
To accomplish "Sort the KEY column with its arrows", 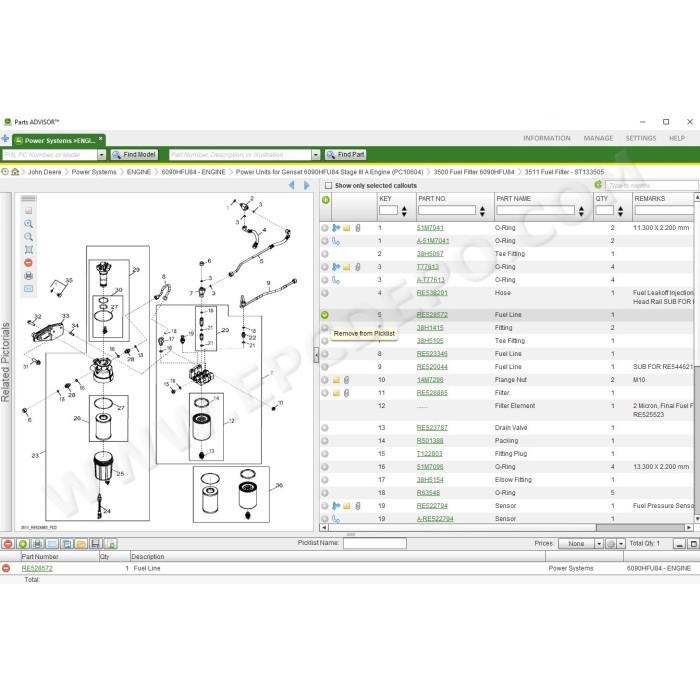I will pos(404,211).
